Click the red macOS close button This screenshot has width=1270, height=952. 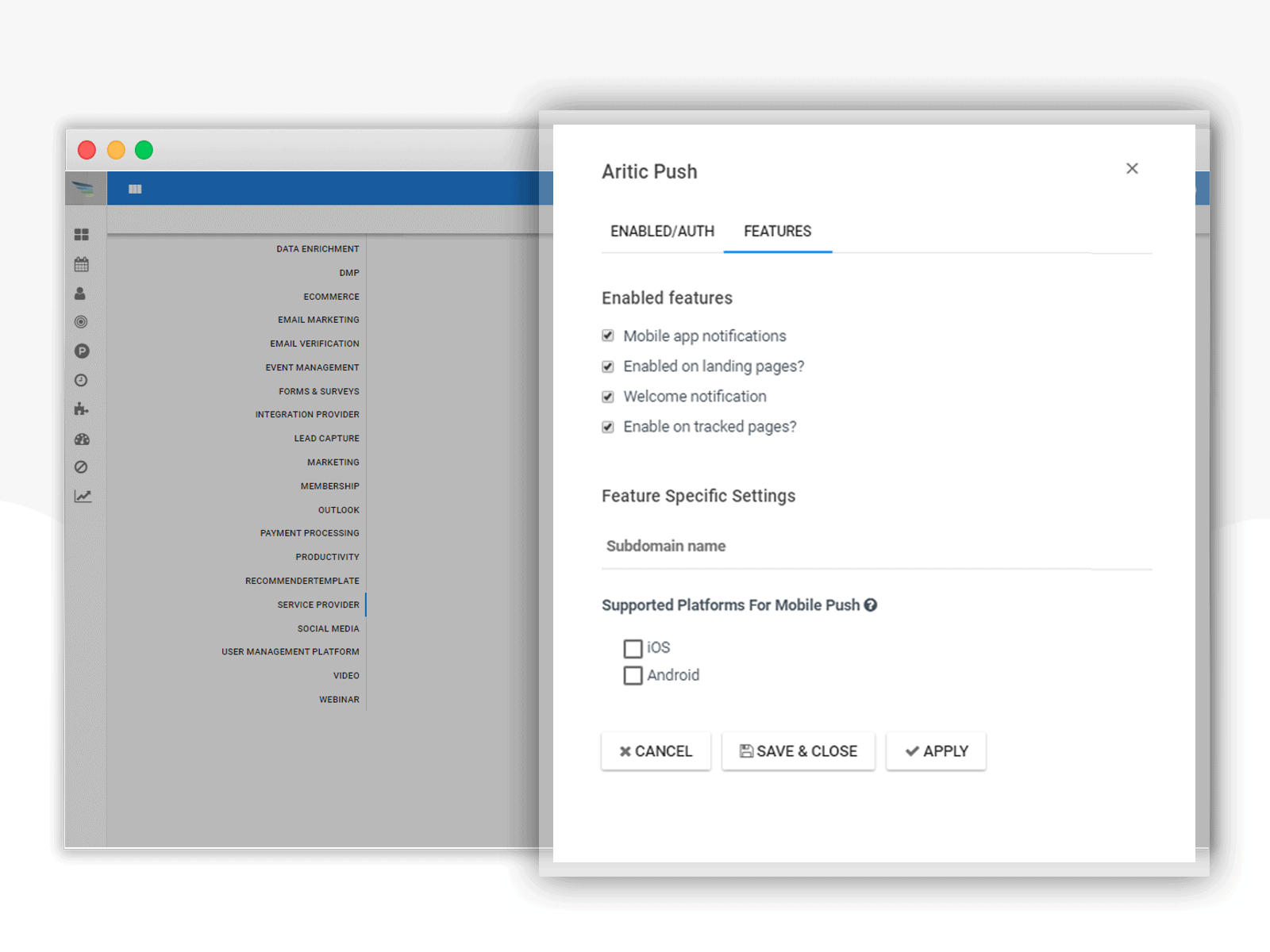[87, 150]
